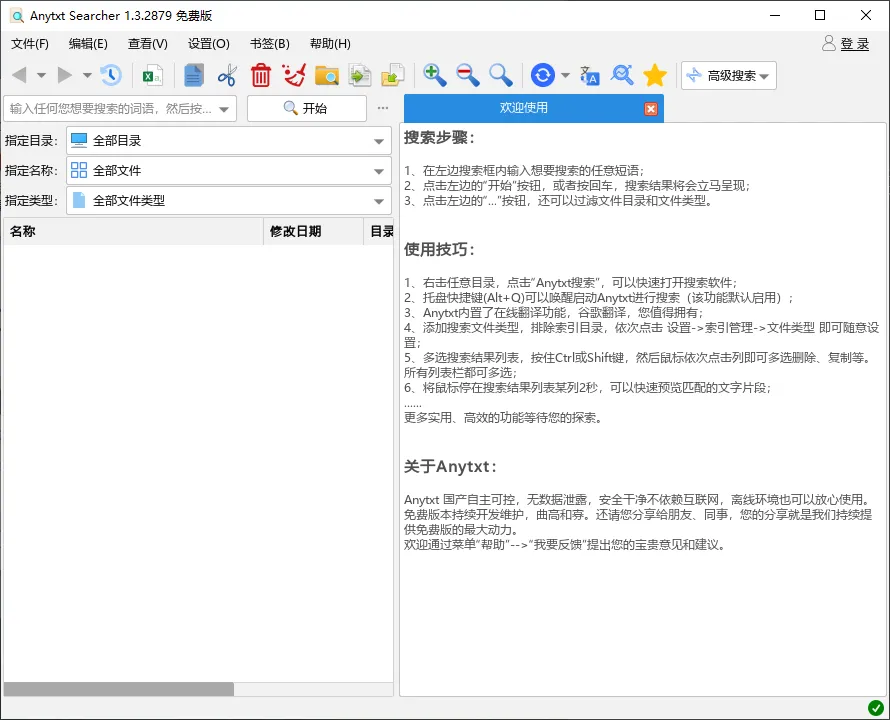Open the 查看(V) menu
The width and height of the screenshot is (890, 720).
(x=148, y=44)
